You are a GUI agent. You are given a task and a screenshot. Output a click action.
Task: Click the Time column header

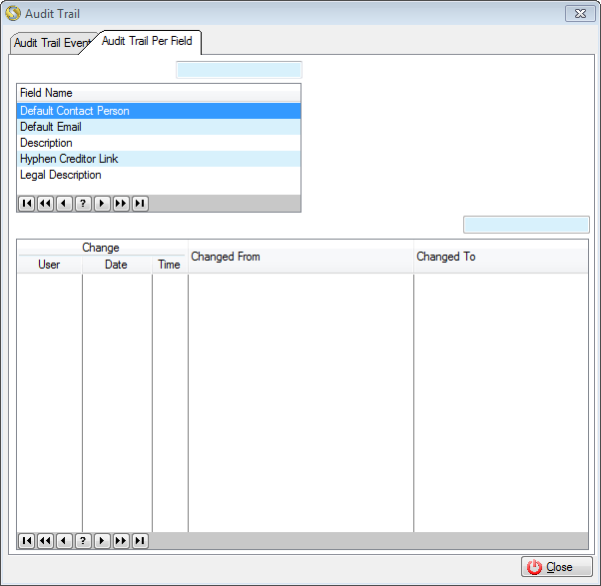(169, 264)
